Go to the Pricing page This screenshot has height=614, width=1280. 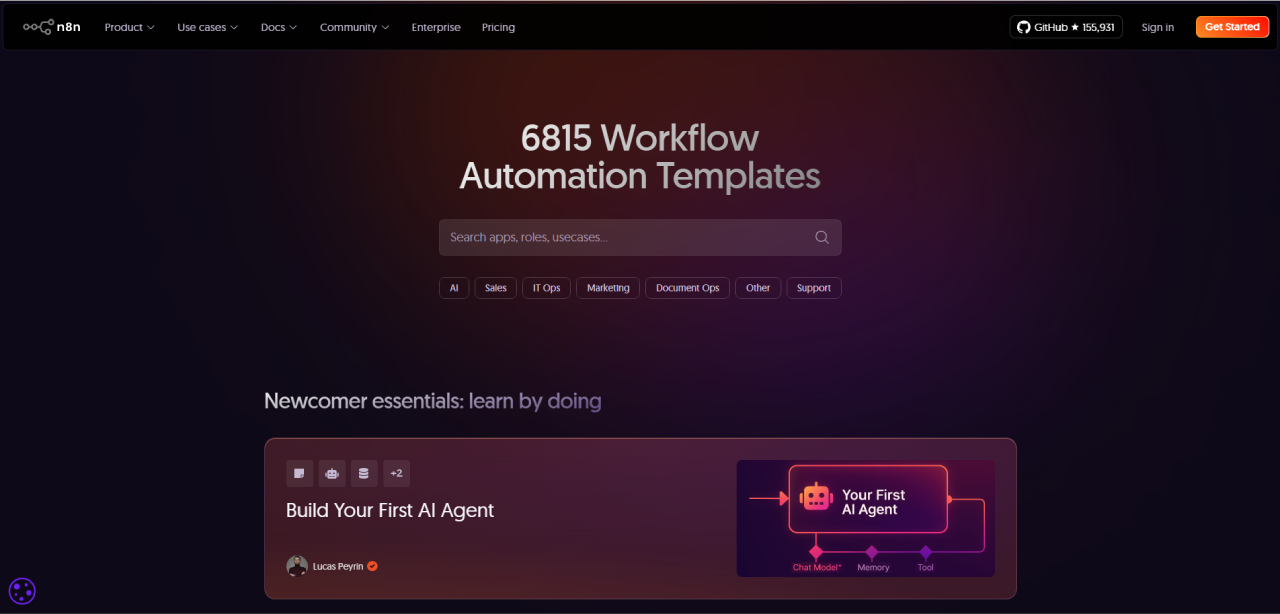(498, 27)
